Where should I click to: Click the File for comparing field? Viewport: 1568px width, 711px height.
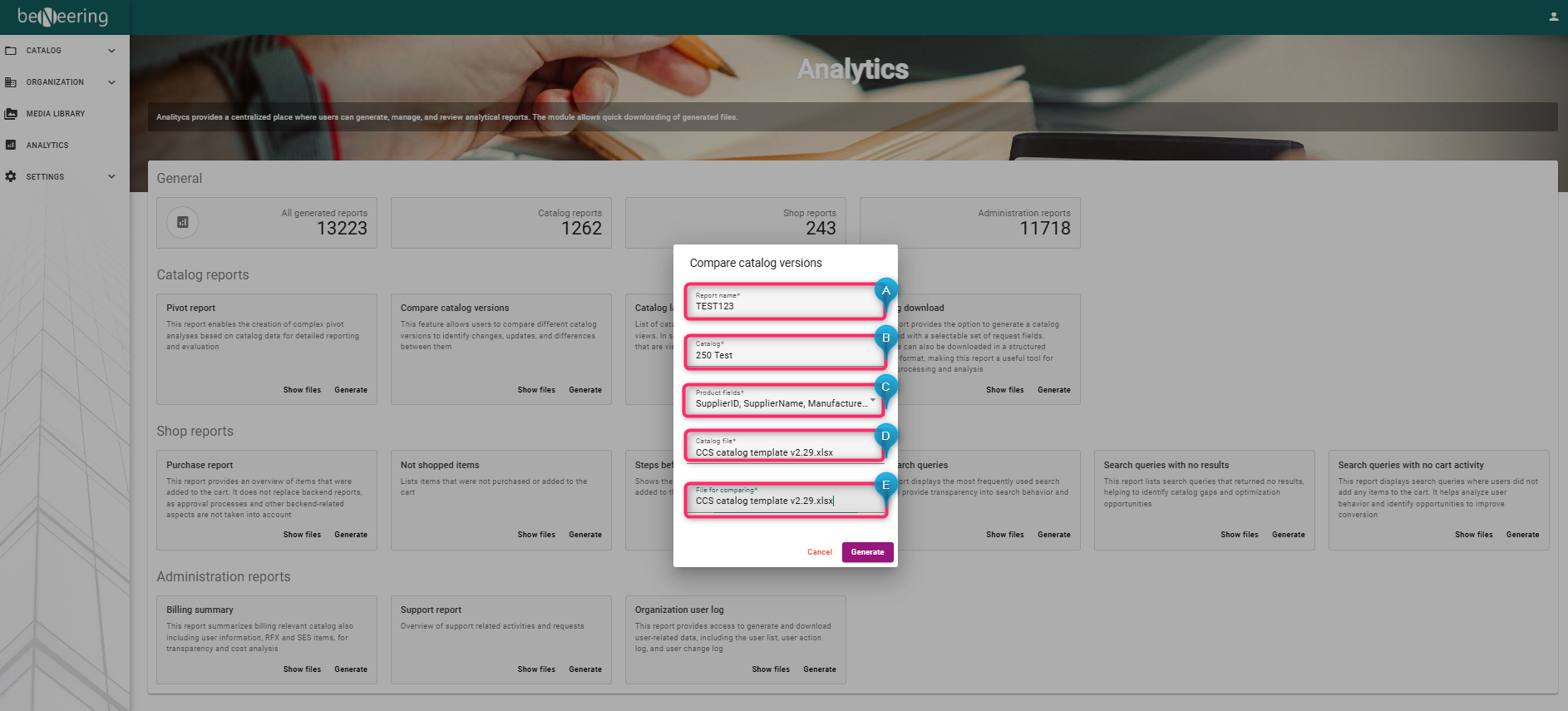tap(785, 501)
